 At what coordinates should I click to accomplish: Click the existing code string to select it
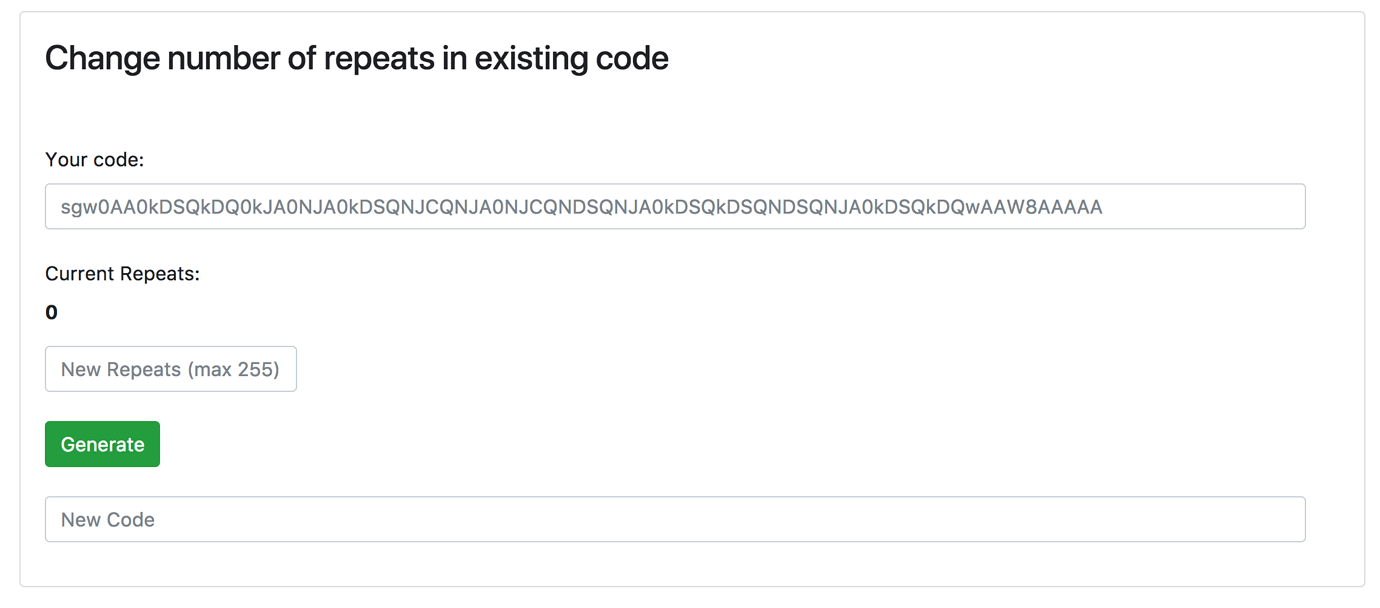582,207
